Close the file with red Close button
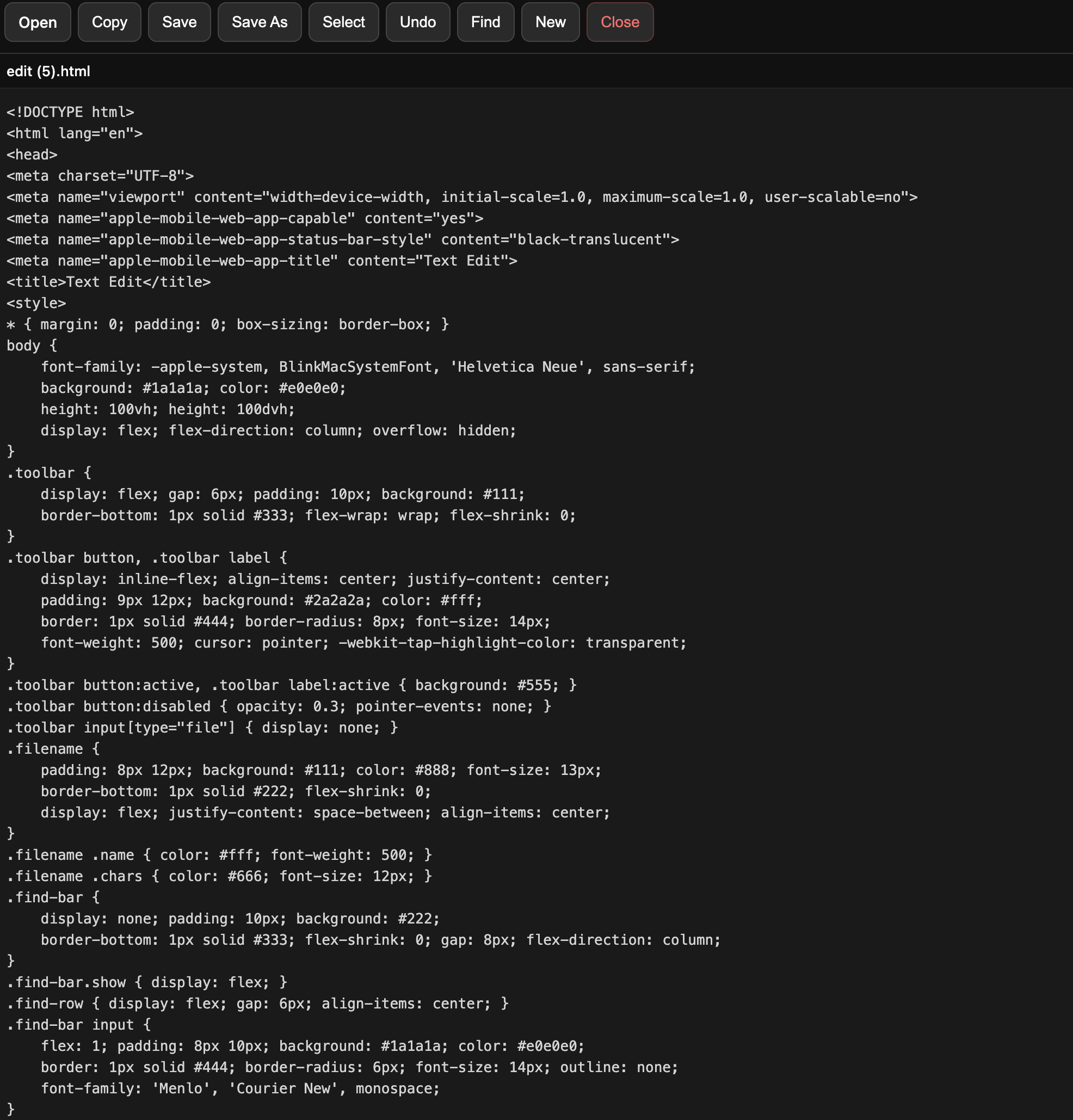 (x=619, y=22)
